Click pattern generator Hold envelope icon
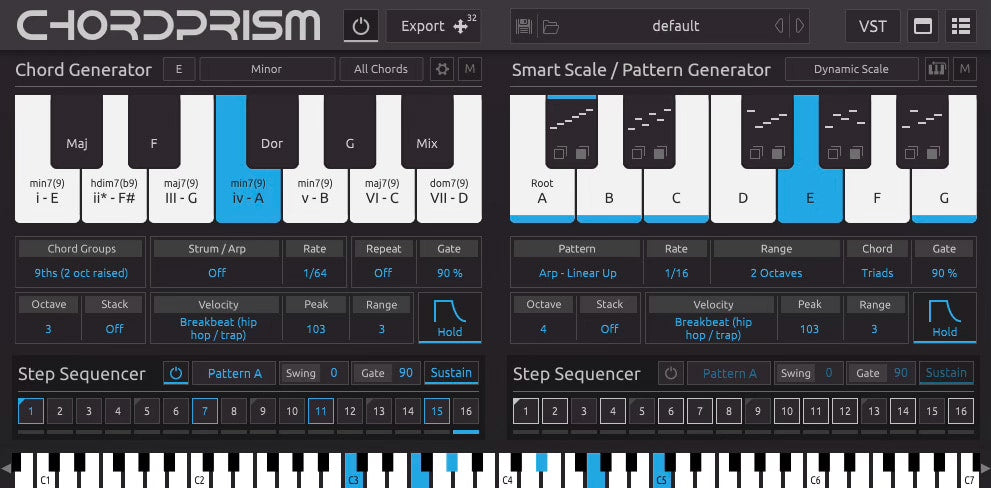The width and height of the screenshot is (991, 488). point(944,317)
